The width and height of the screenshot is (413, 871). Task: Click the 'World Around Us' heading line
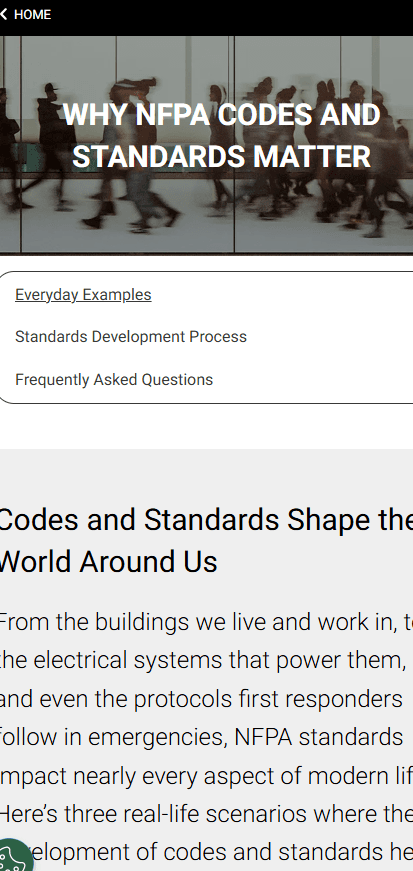(x=108, y=562)
